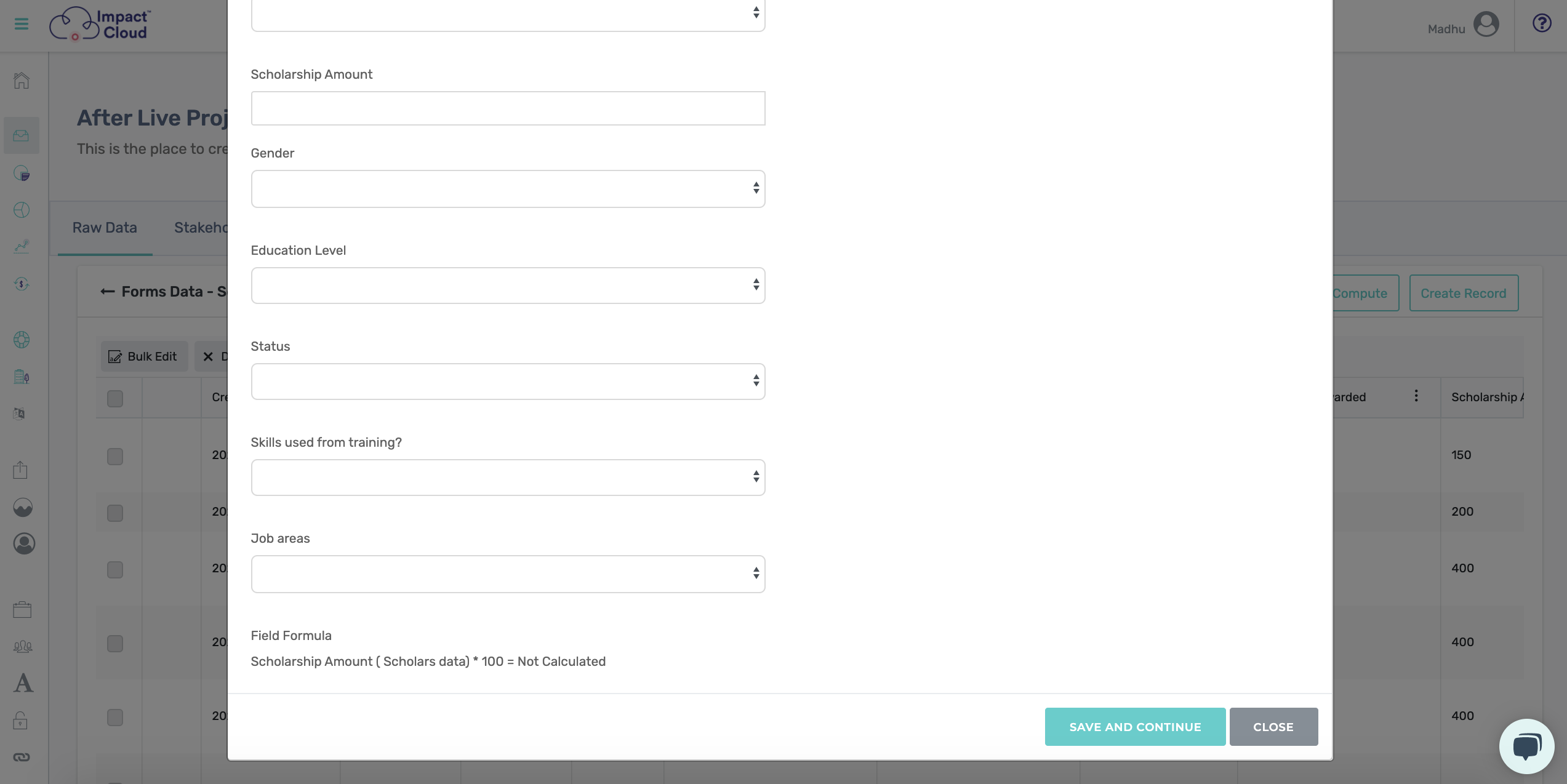Viewport: 1567px width, 784px height.
Task: Open the Education Level dropdown
Action: pyautogui.click(x=508, y=286)
